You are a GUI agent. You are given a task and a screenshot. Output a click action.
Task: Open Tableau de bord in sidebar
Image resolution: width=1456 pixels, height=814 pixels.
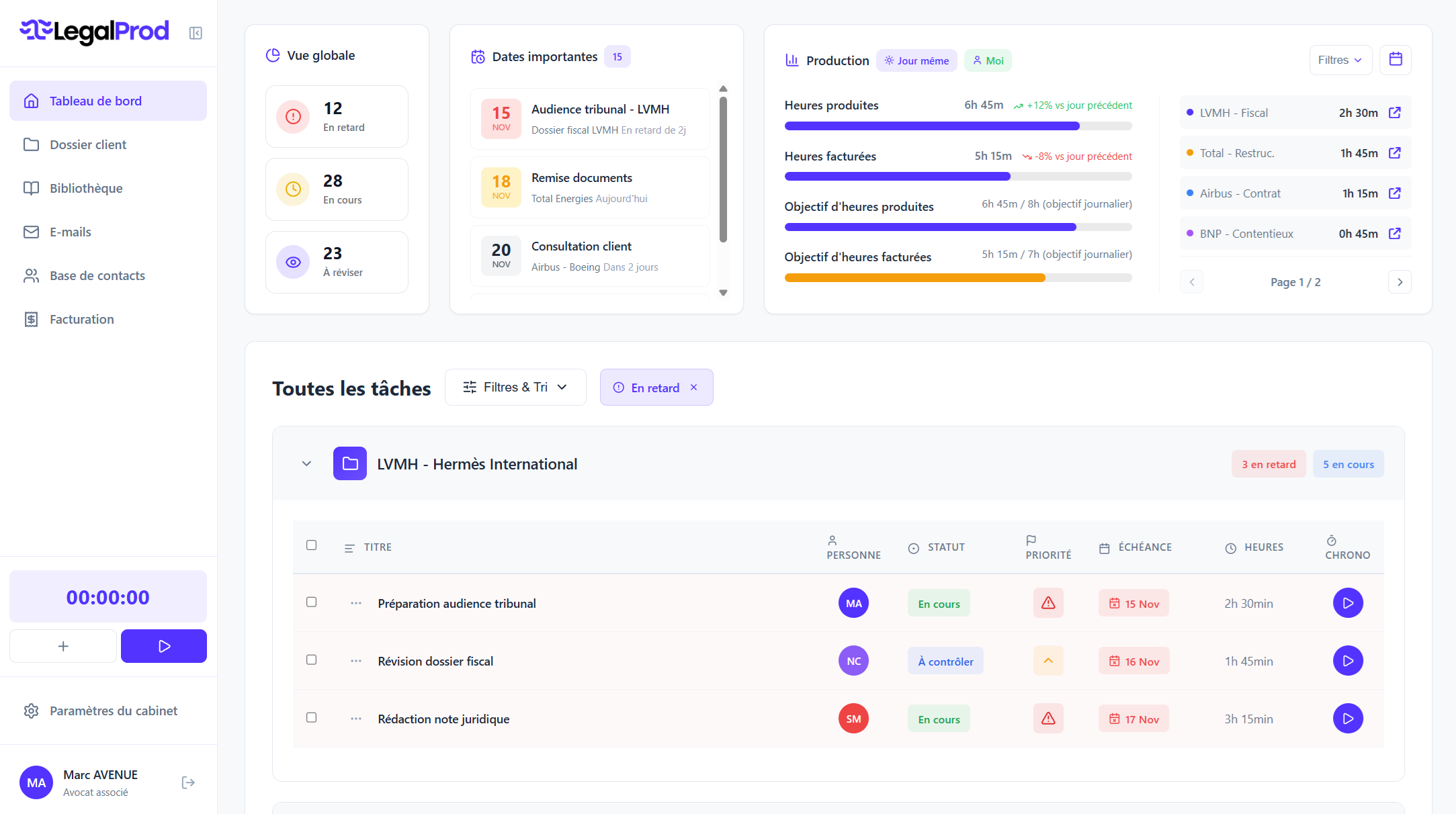coord(108,101)
